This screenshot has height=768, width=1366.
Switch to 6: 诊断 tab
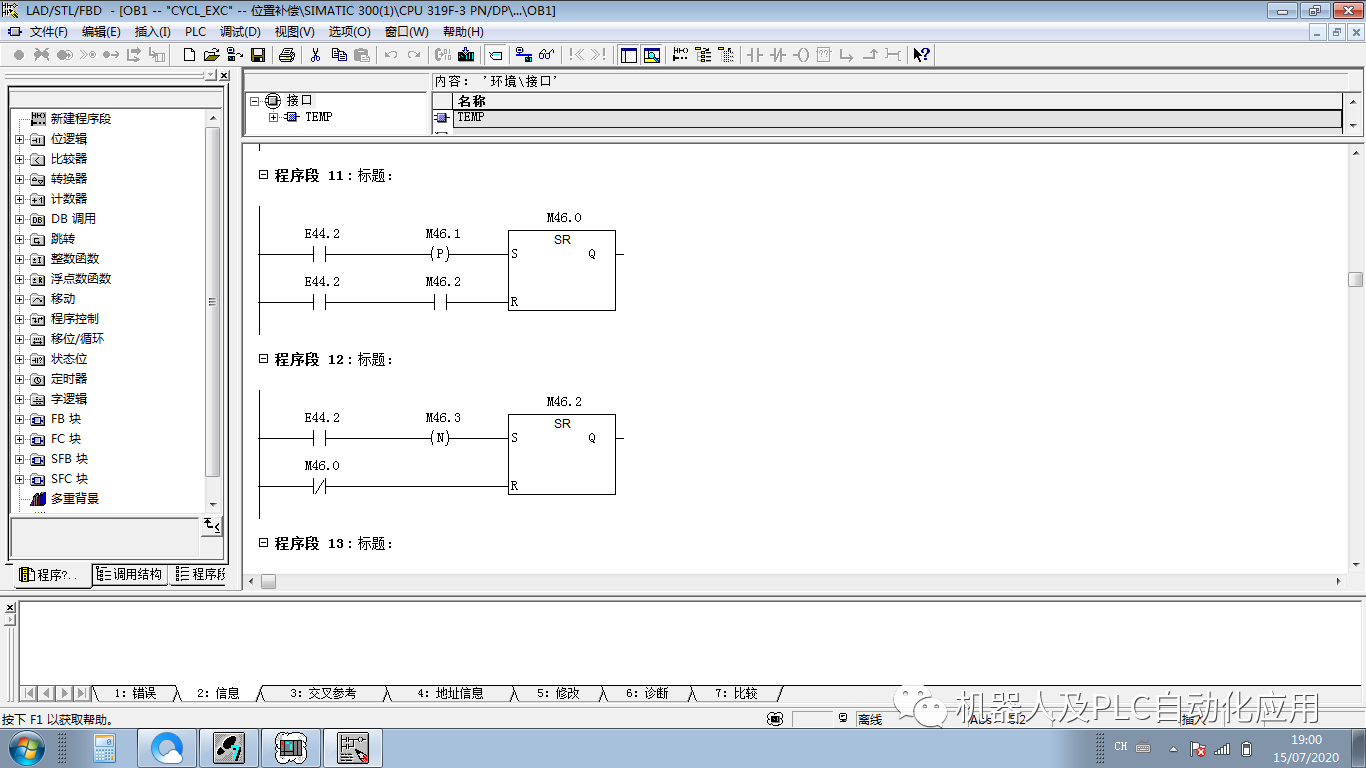(x=647, y=693)
